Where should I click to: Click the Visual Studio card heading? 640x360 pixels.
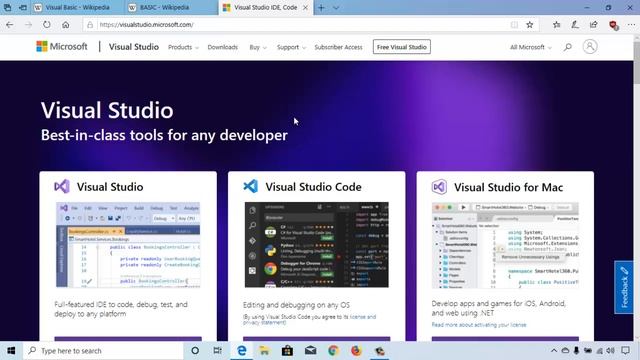point(110,187)
